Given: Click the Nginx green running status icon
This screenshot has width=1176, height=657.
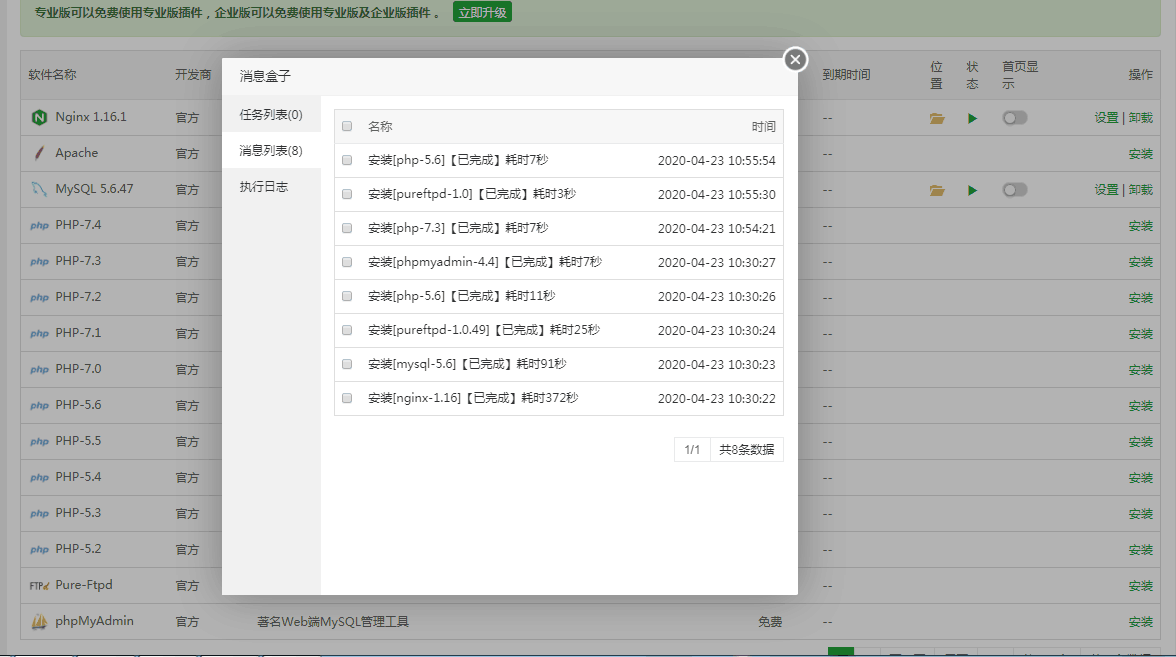Looking at the screenshot, I should [971, 117].
